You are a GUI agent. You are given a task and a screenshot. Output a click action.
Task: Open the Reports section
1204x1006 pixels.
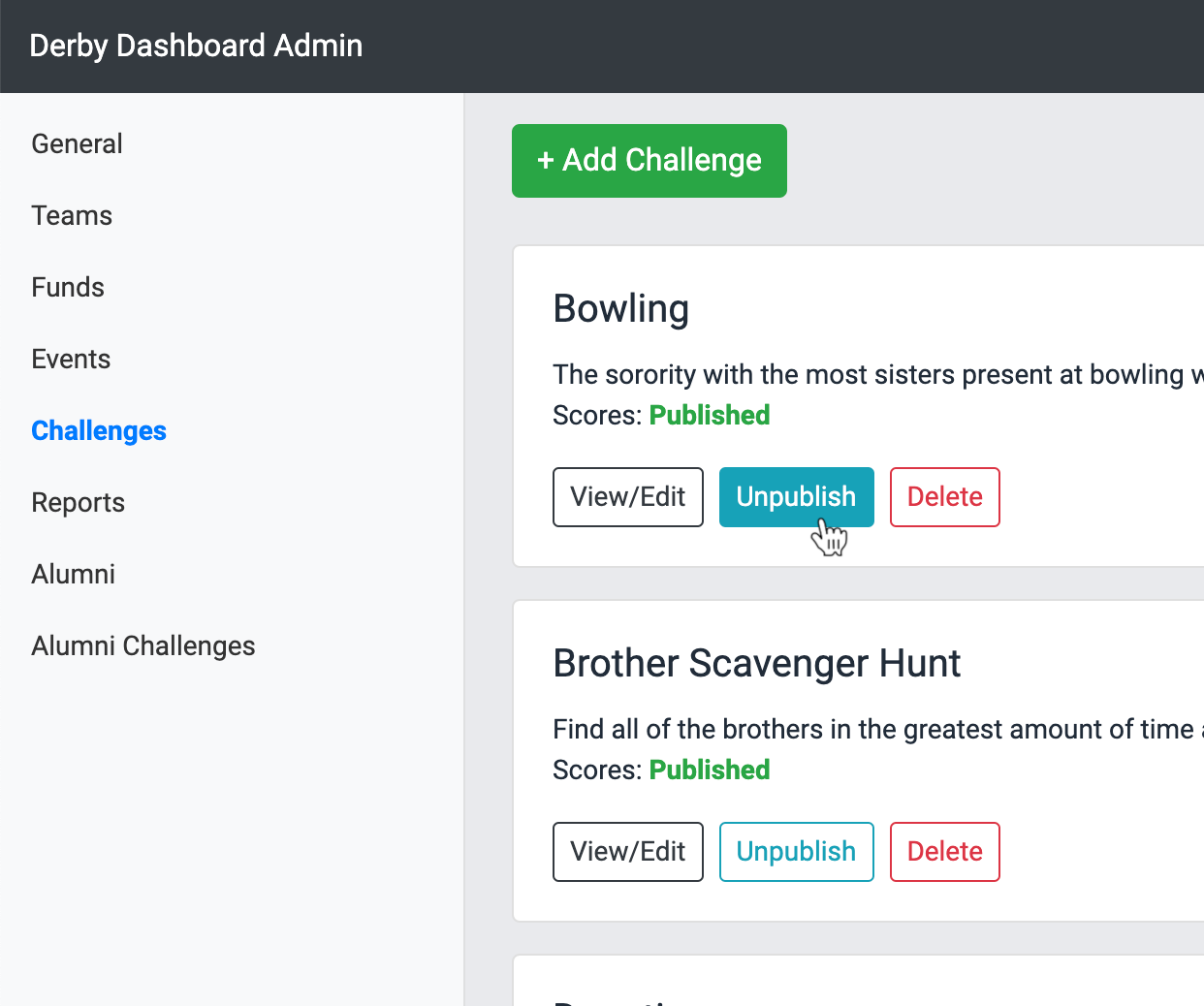[x=78, y=502]
